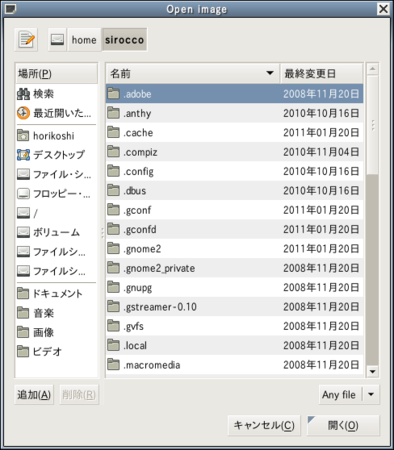Screen dimensions: 394x450
Task: Click the file list vertical scrollbar thumb
Action: coord(373,125)
